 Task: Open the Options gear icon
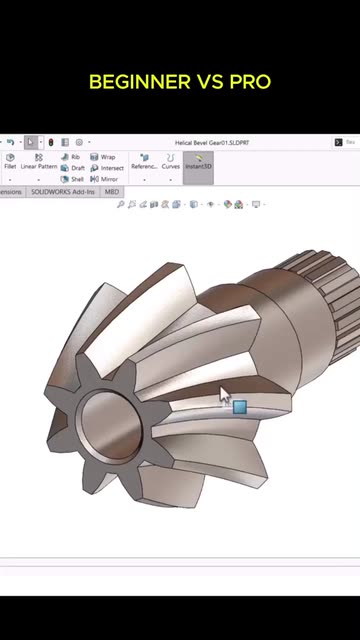tap(79, 142)
